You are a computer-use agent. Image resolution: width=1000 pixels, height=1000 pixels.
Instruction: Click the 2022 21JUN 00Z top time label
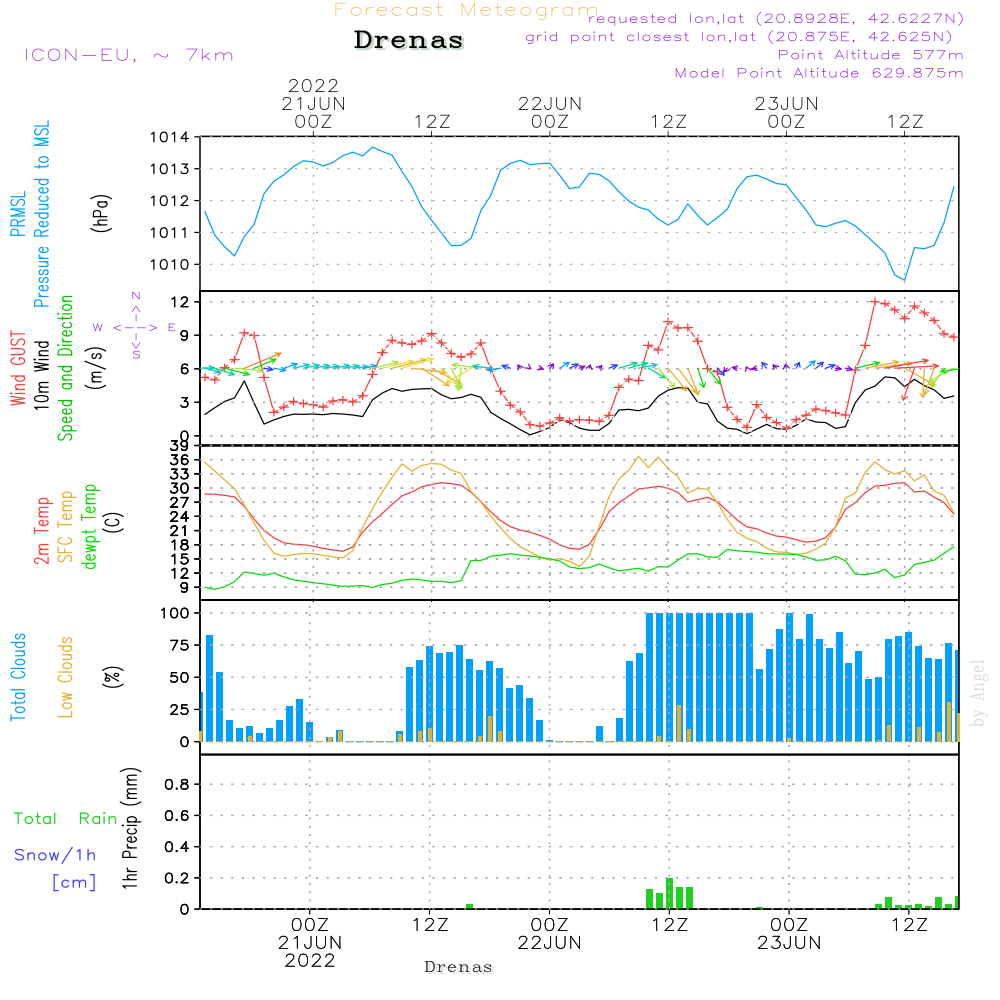[313, 103]
